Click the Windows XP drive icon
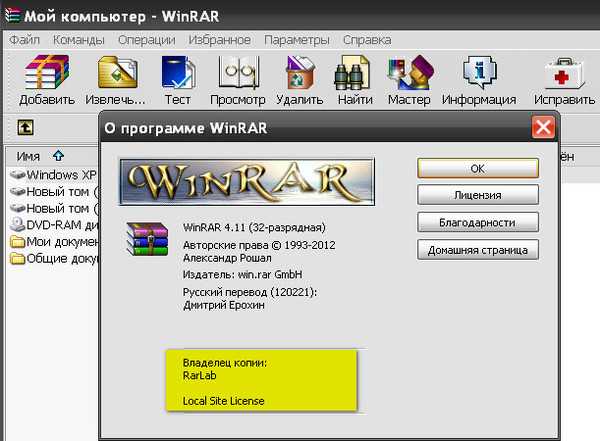Viewport: 600px width, 441px height. coord(18,175)
